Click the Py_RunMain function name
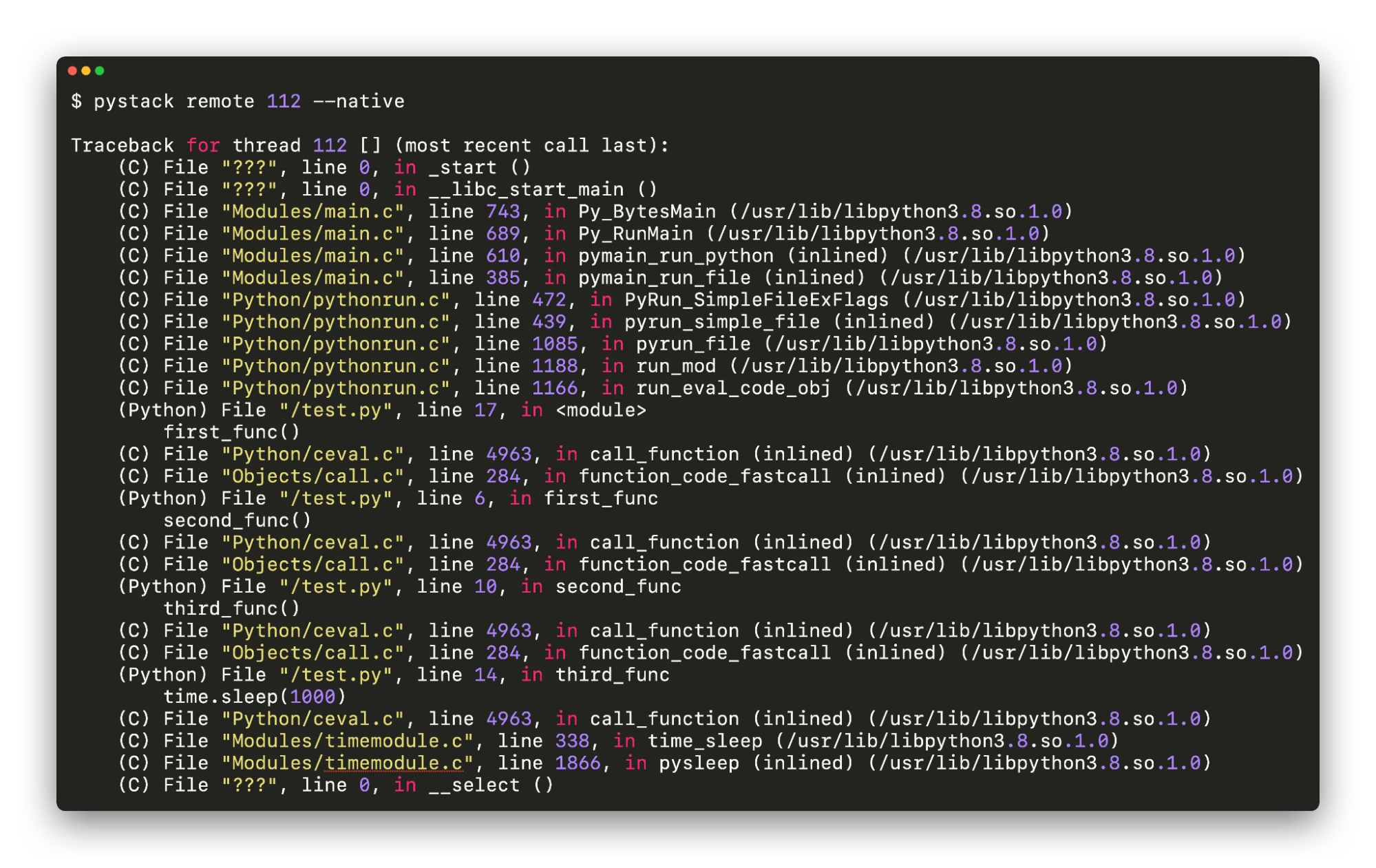Viewport: 1376px width, 868px height. point(635,233)
